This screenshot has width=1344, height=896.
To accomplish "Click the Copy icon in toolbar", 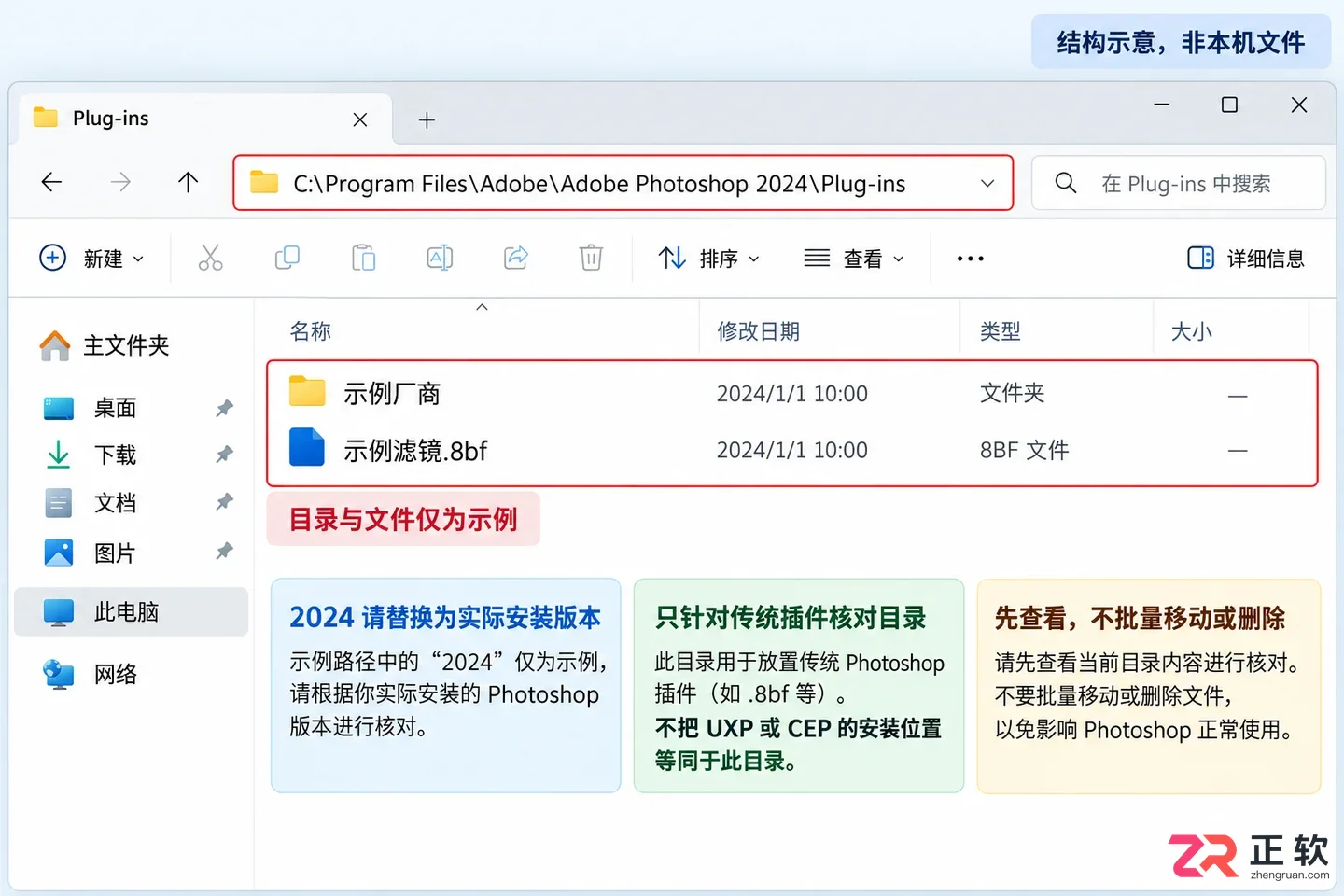I will click(287, 258).
